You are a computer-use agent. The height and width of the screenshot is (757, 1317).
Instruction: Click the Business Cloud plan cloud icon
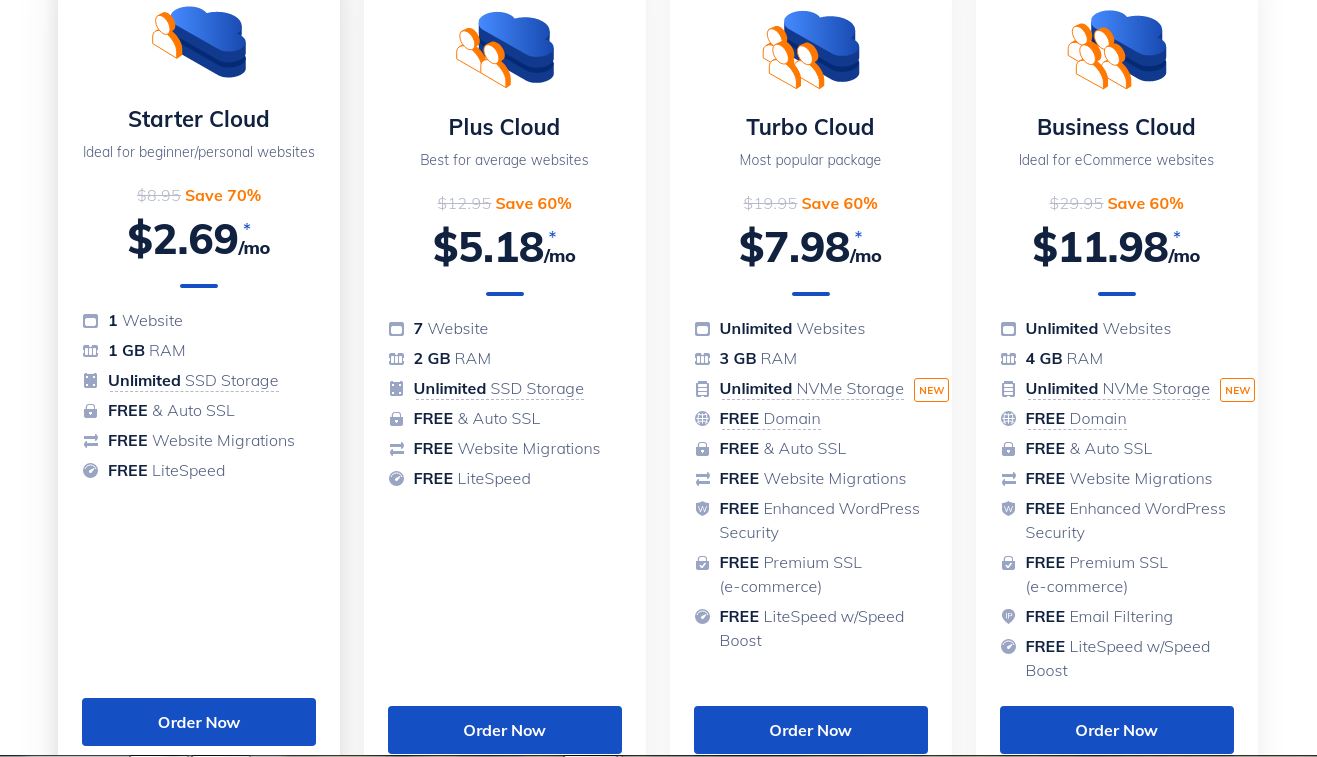[x=1117, y=48]
